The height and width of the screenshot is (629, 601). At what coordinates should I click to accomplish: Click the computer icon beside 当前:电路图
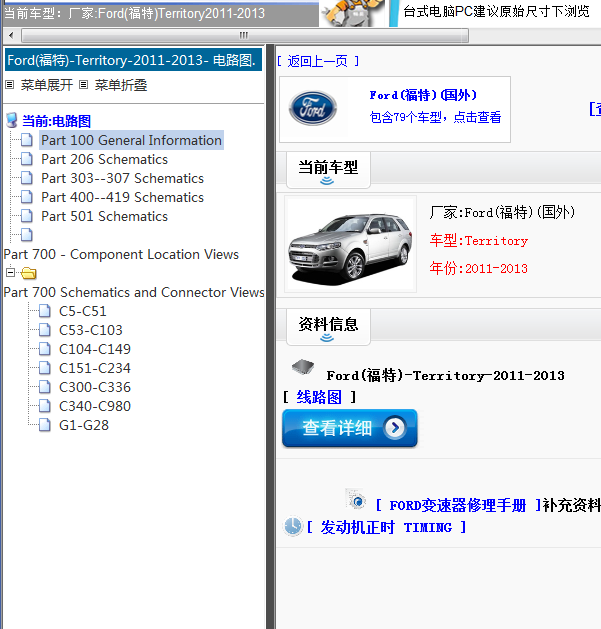point(12,120)
